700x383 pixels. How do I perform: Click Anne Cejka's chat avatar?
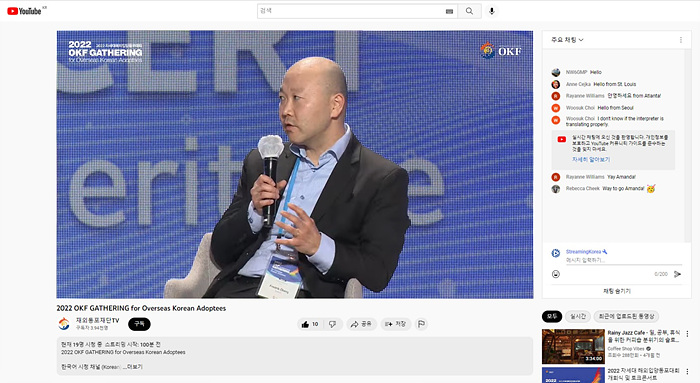(x=556, y=84)
